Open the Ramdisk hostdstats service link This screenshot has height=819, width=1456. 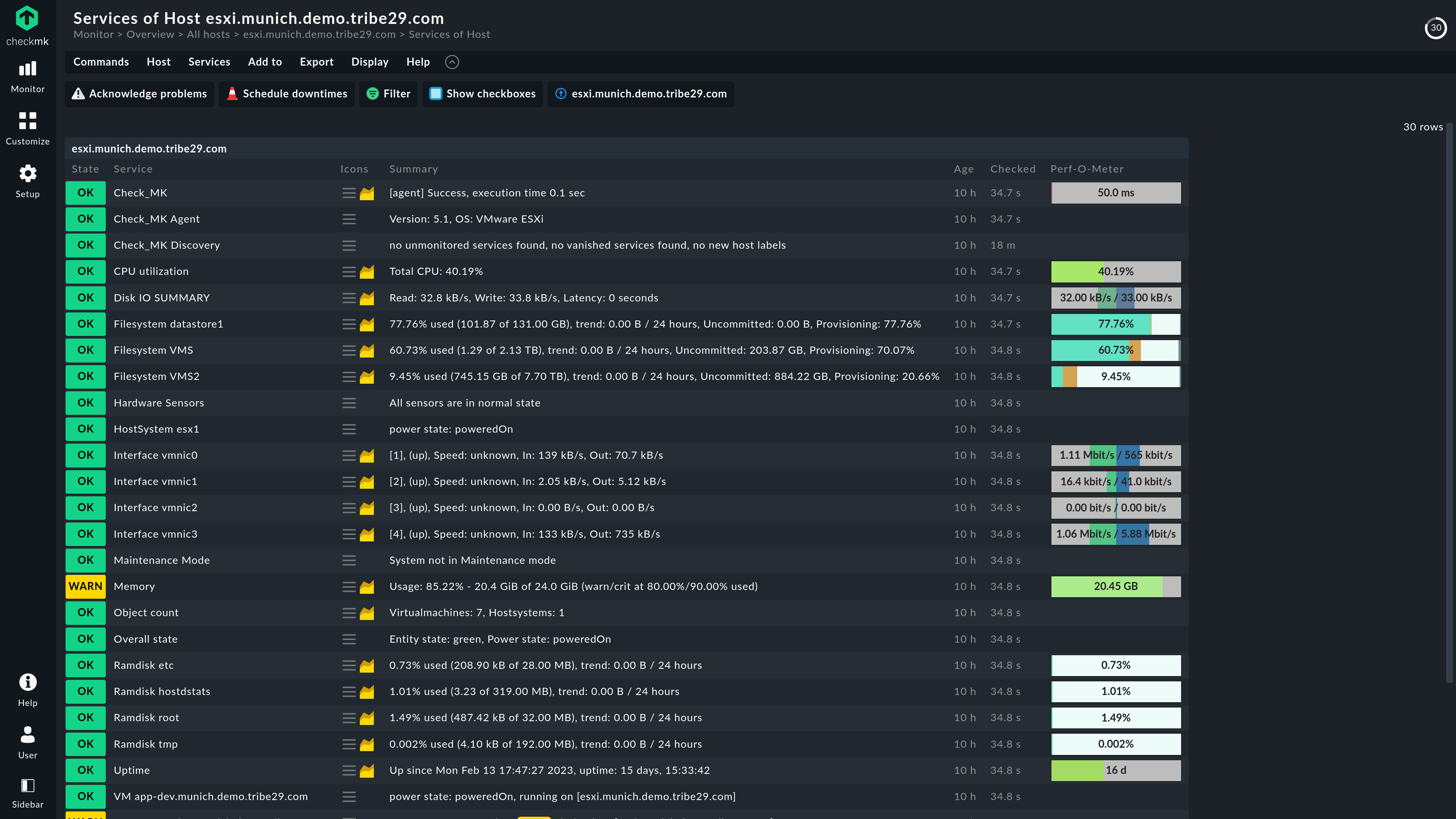coord(162,691)
